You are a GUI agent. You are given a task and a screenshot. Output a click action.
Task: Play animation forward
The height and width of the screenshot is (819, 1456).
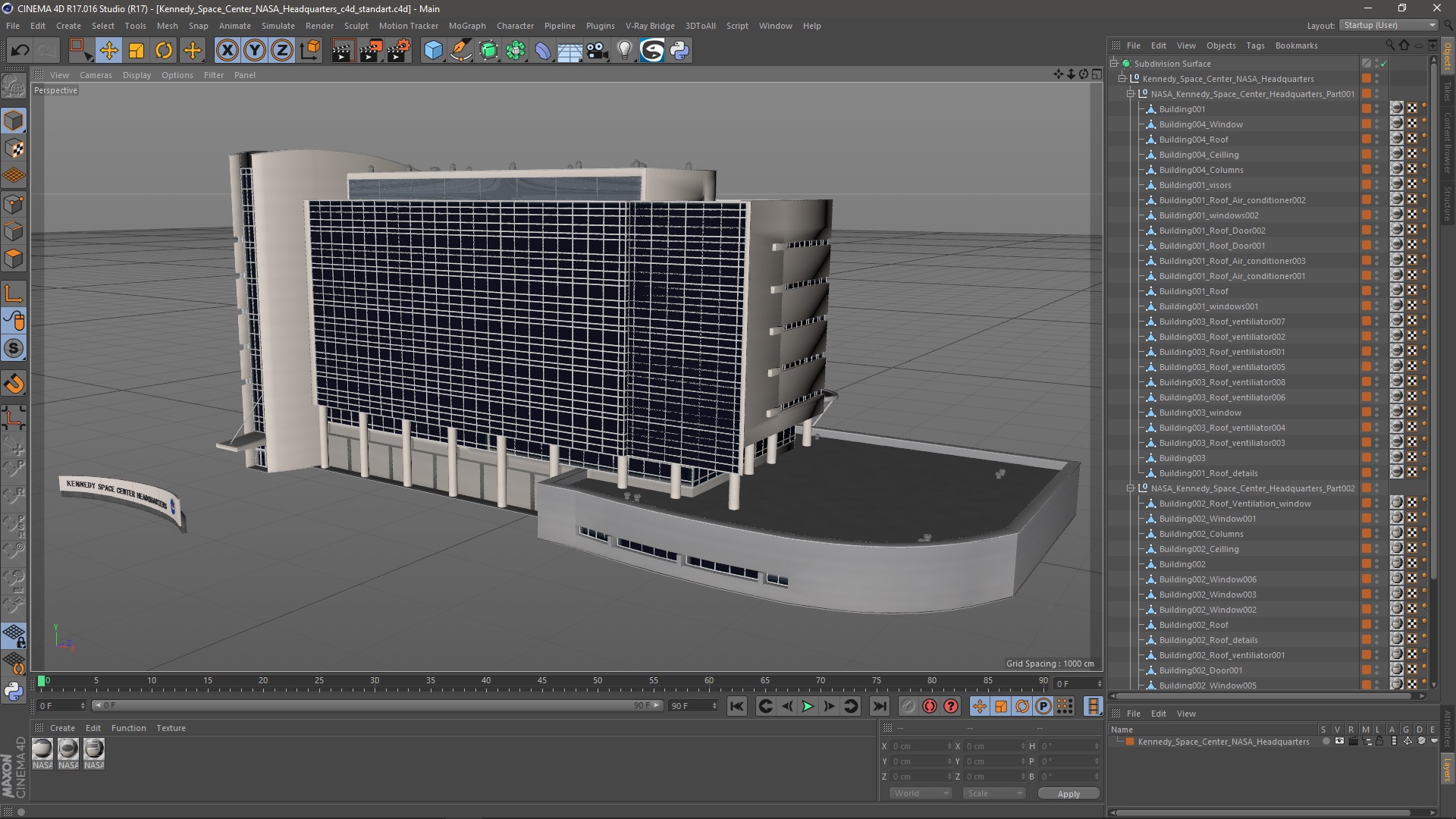click(x=808, y=706)
